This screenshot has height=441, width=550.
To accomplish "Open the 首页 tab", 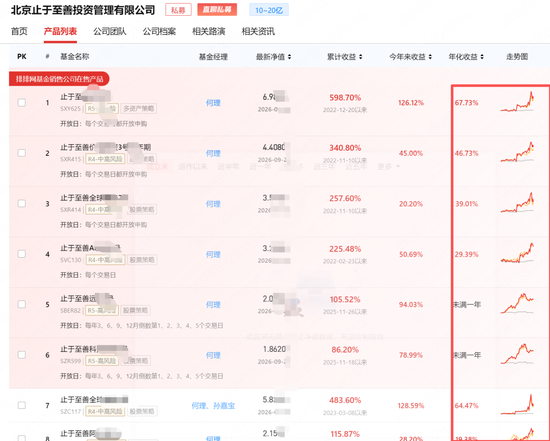I will coord(19,32).
